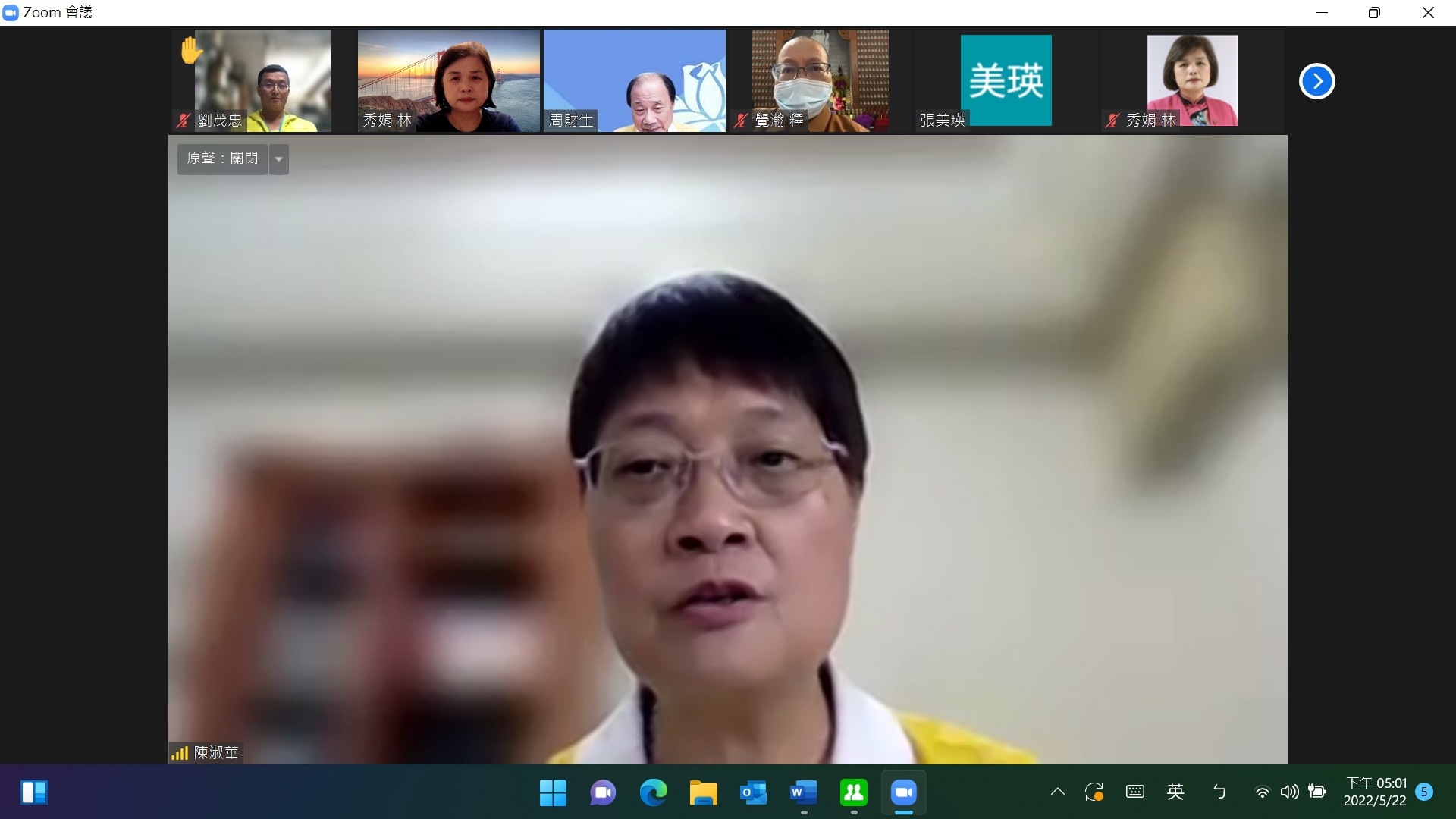Open the Windows Start menu
This screenshot has height=819, width=1456.
click(x=553, y=792)
